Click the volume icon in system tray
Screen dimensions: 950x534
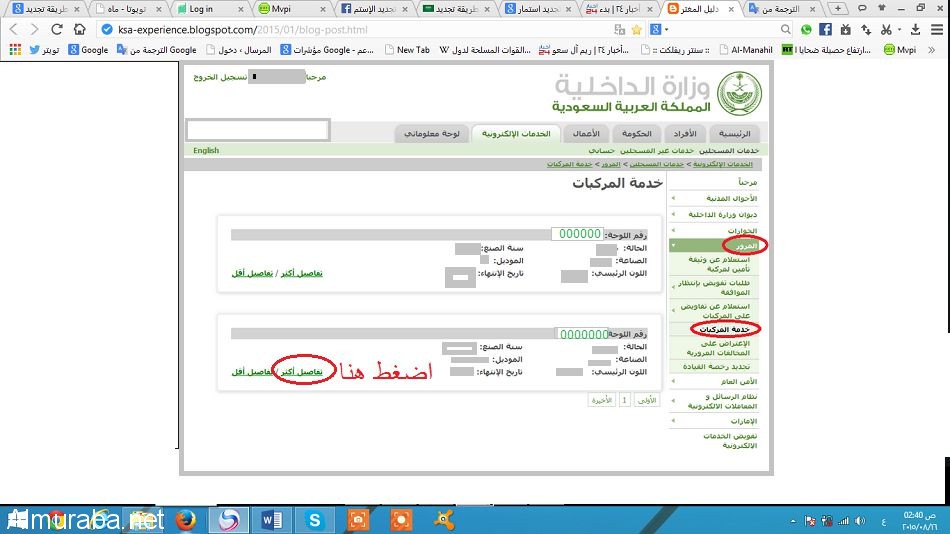[861, 520]
